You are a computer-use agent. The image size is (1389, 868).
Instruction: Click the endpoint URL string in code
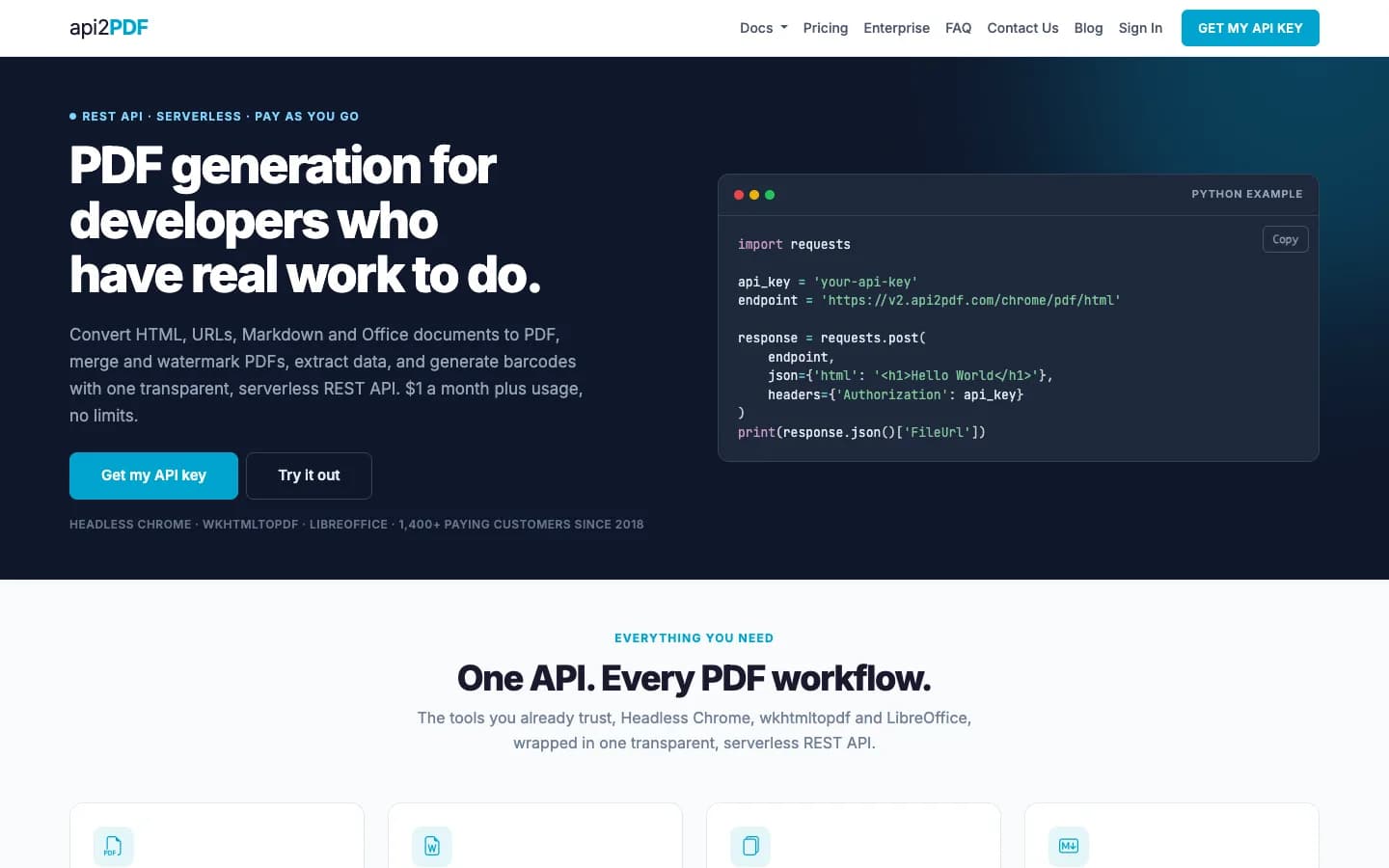pyautogui.click(x=970, y=301)
